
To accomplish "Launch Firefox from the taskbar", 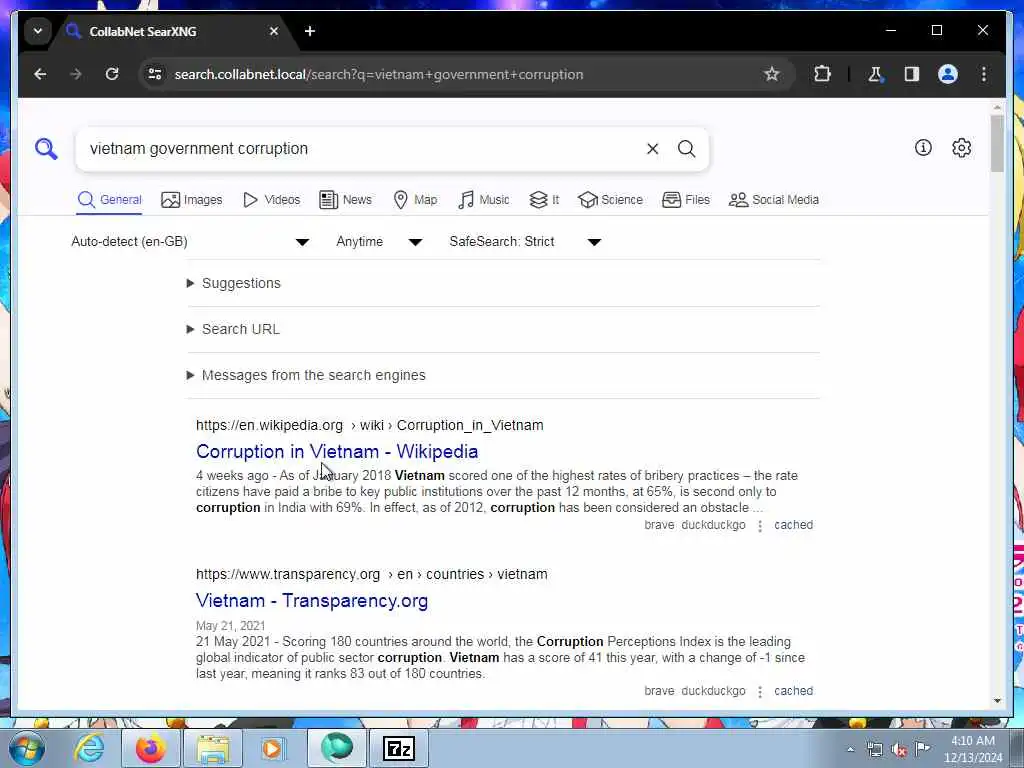I will click(x=151, y=748).
